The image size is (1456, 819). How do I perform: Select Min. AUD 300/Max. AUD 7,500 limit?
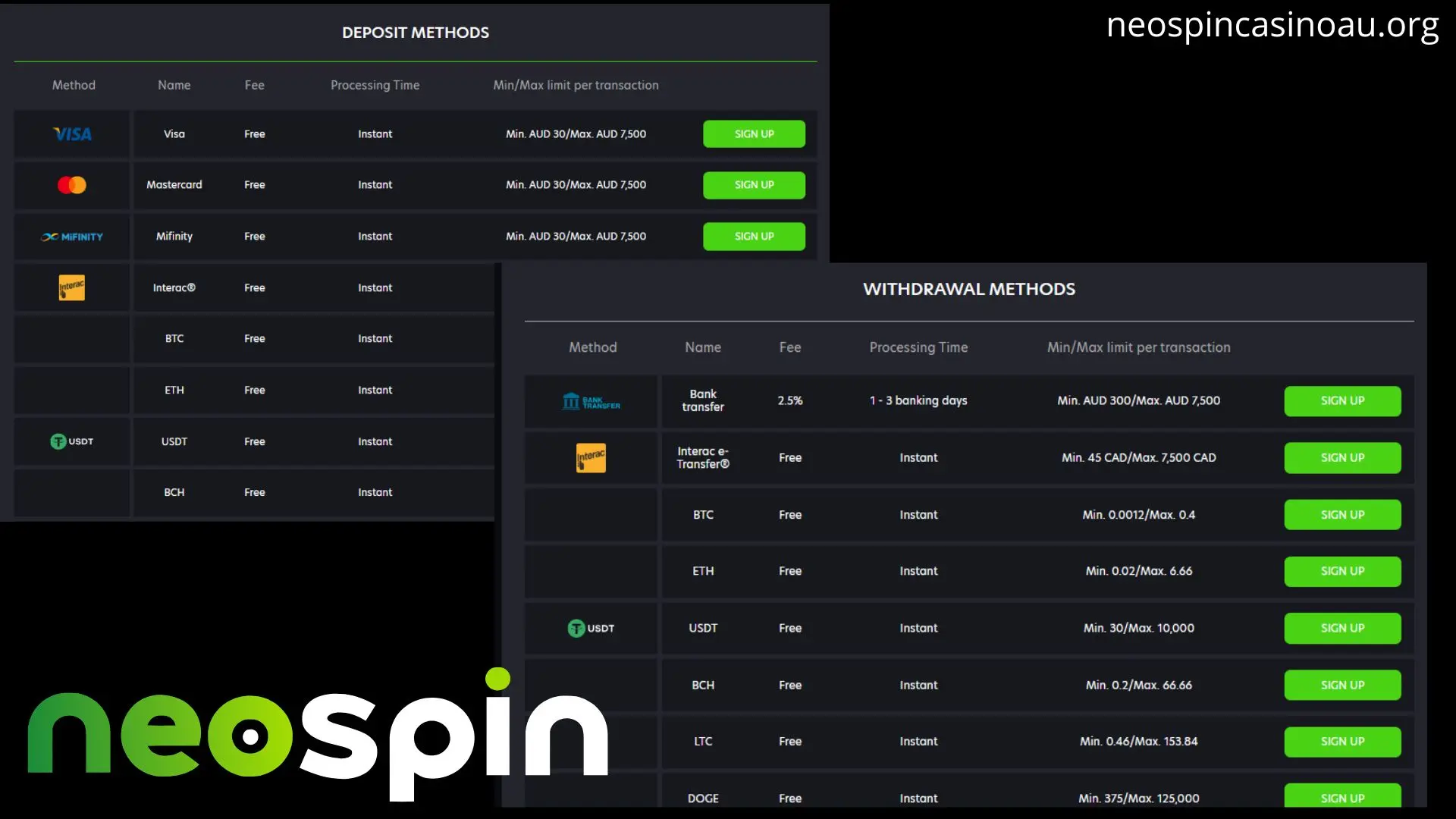[1138, 401]
